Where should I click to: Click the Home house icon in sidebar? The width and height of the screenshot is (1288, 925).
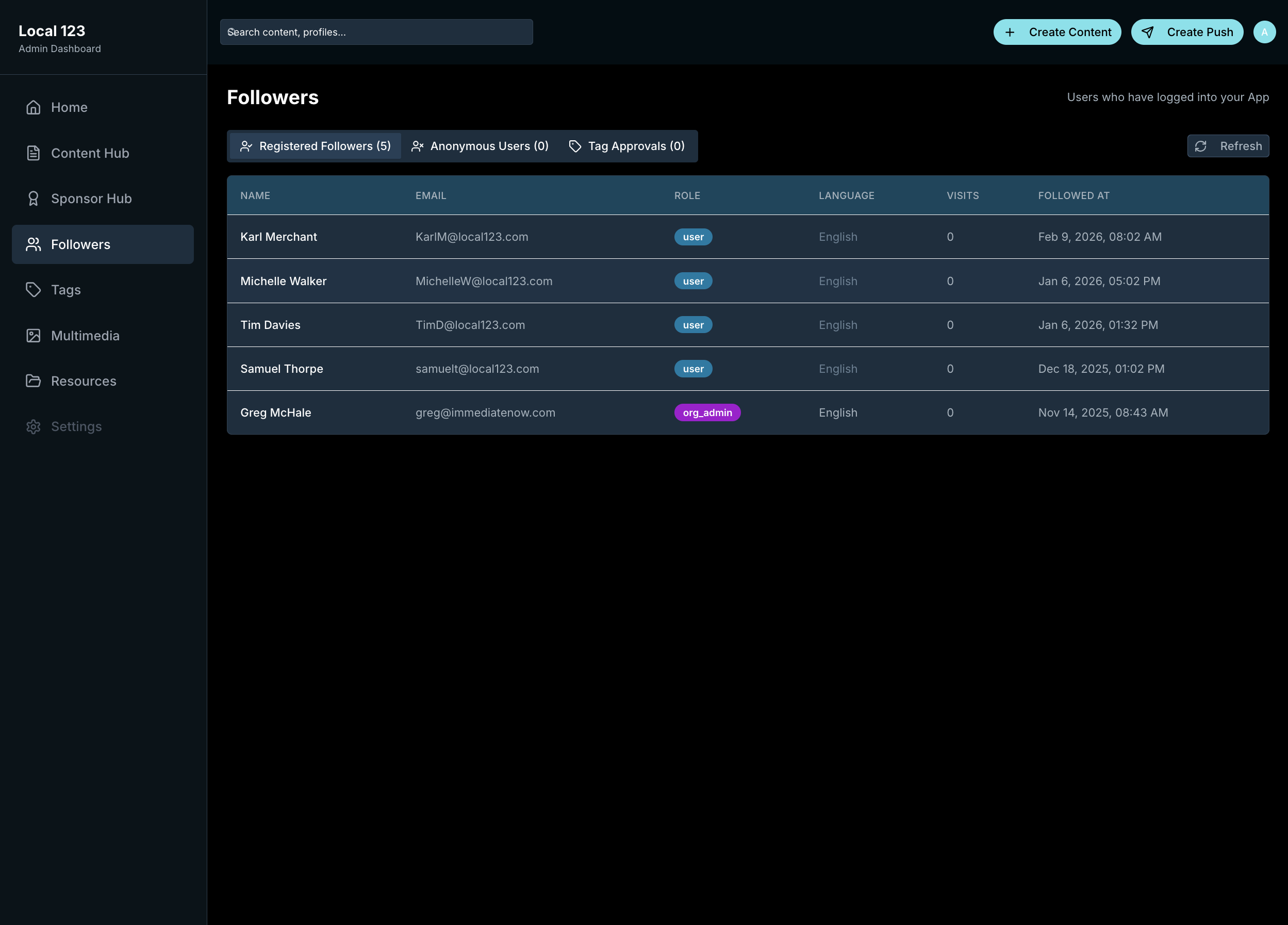[33, 107]
